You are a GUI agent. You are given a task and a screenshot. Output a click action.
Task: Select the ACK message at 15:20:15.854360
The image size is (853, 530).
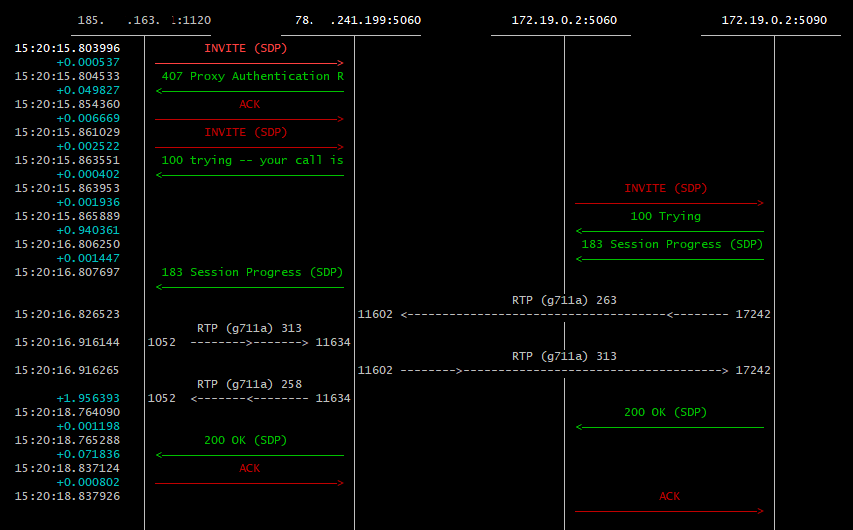click(249, 104)
